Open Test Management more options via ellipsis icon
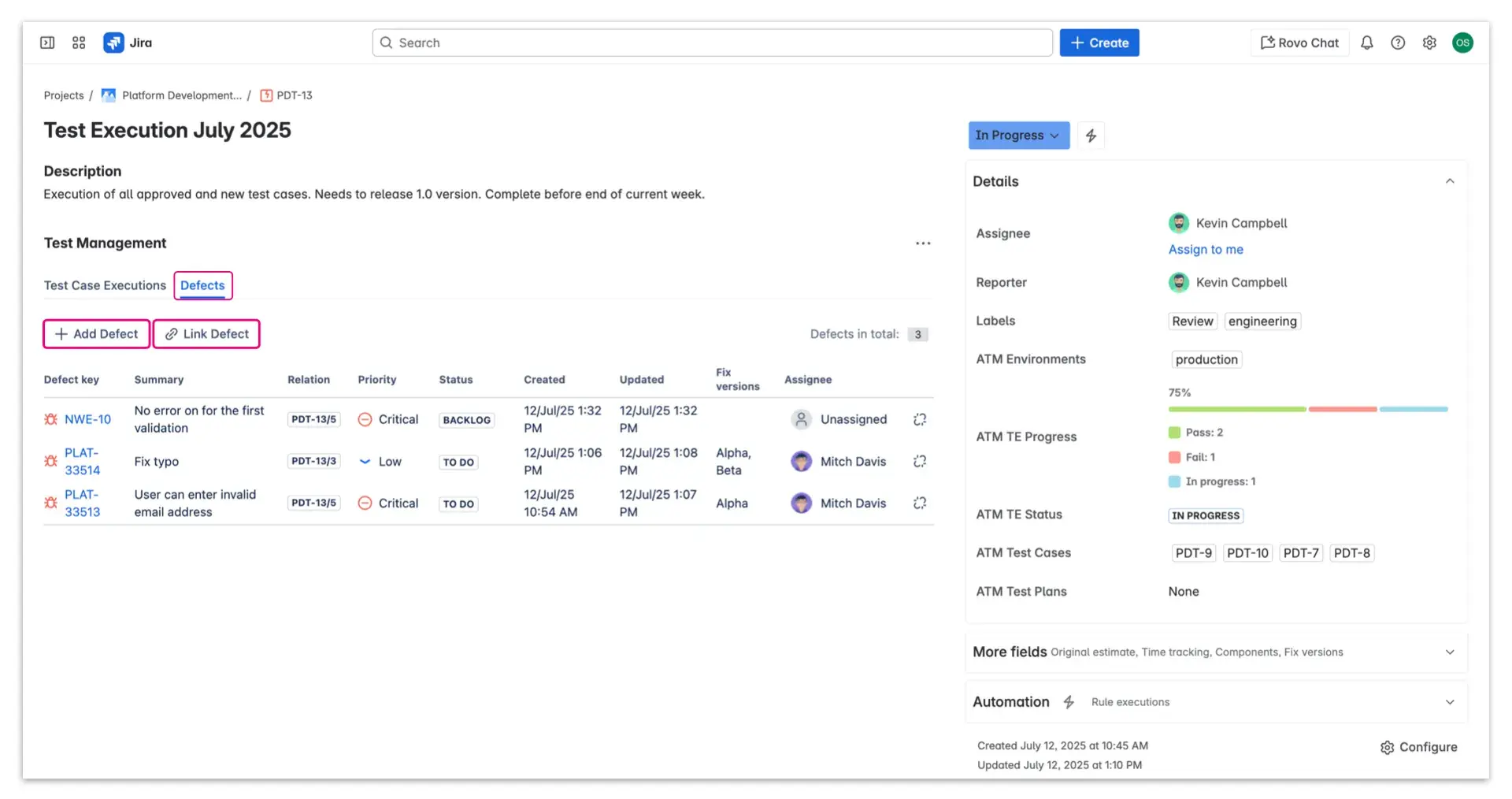The image size is (1512, 799). coord(923,243)
